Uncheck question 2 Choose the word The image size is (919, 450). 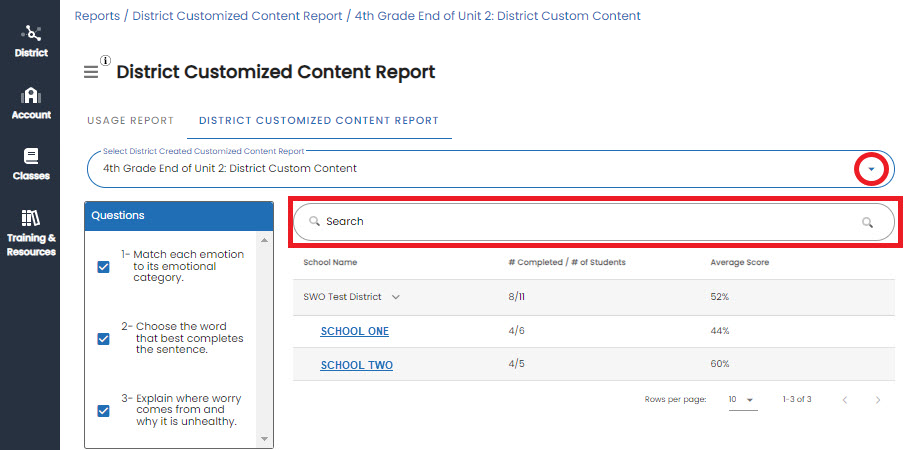103,339
